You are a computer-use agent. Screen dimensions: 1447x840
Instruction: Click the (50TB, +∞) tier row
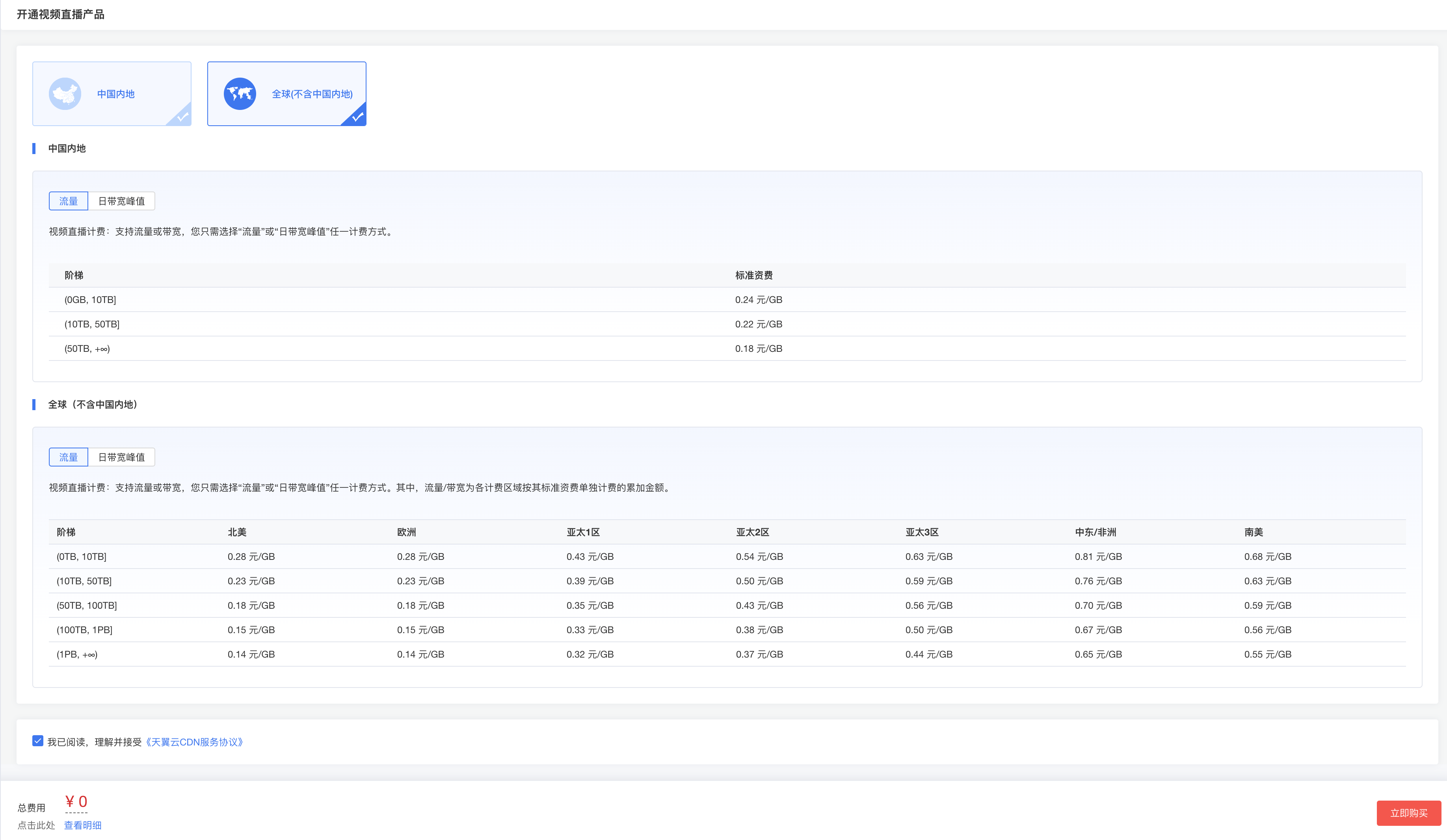click(x=727, y=349)
